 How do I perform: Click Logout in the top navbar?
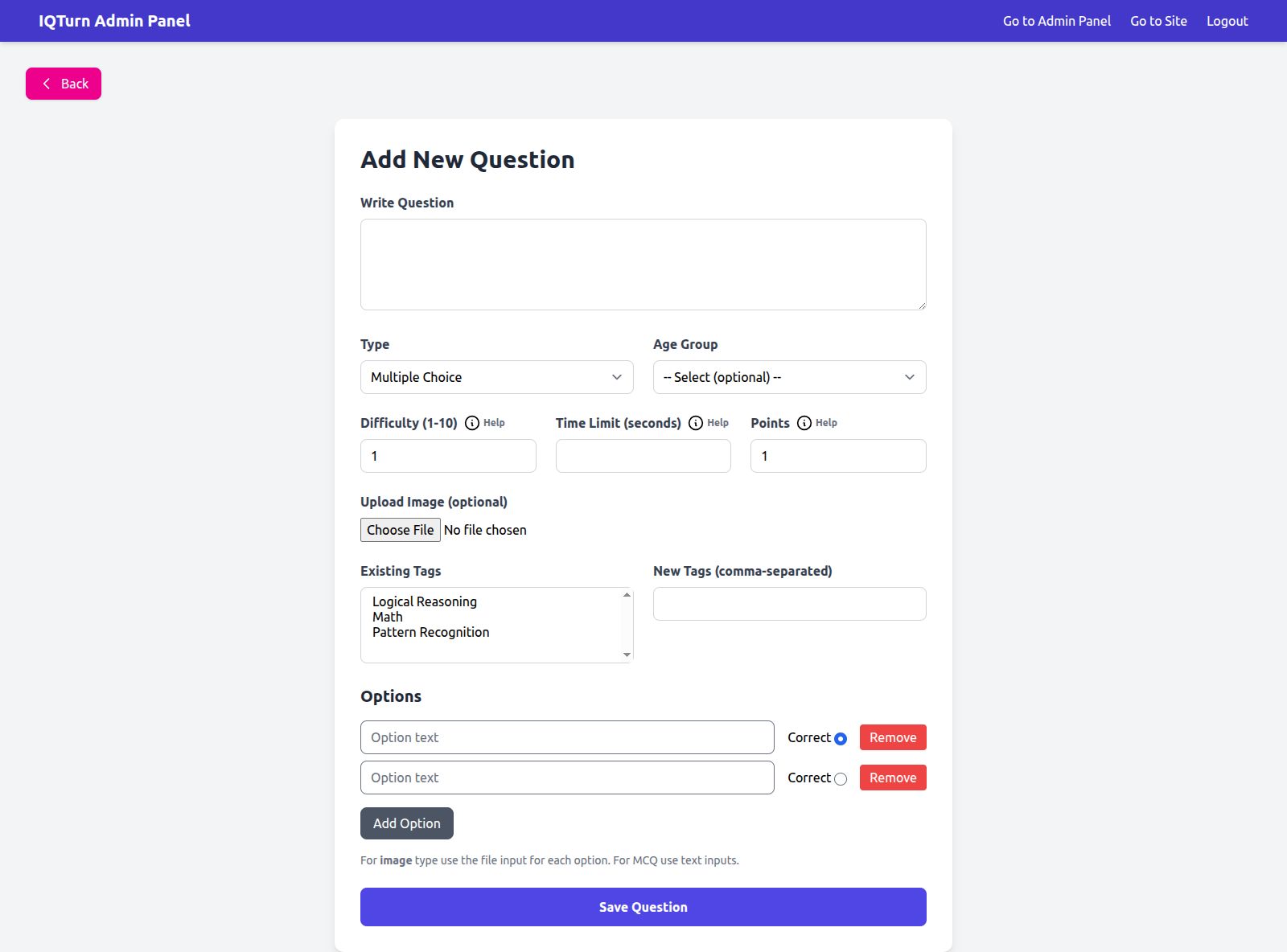point(1227,21)
